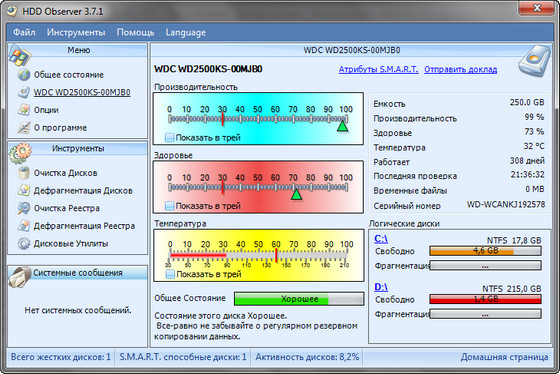Screen dimensions: 560x374
Task: Click the D:\ free space red bar
Action: [x=485, y=299]
